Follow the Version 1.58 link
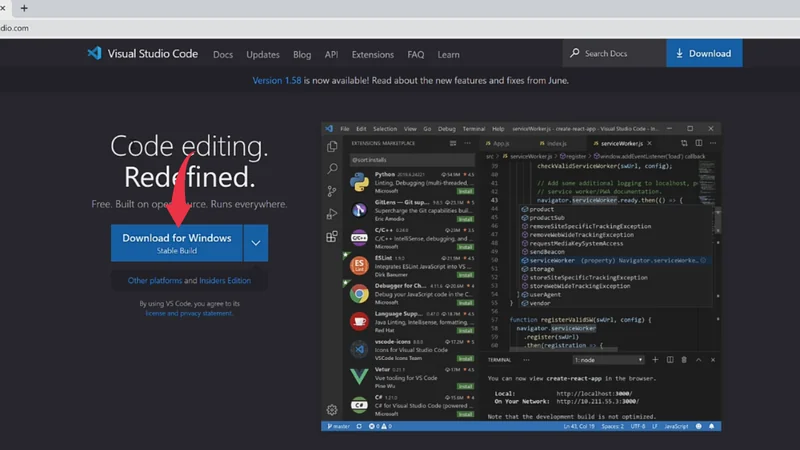Screen dimensions: 800x450 [281, 81]
